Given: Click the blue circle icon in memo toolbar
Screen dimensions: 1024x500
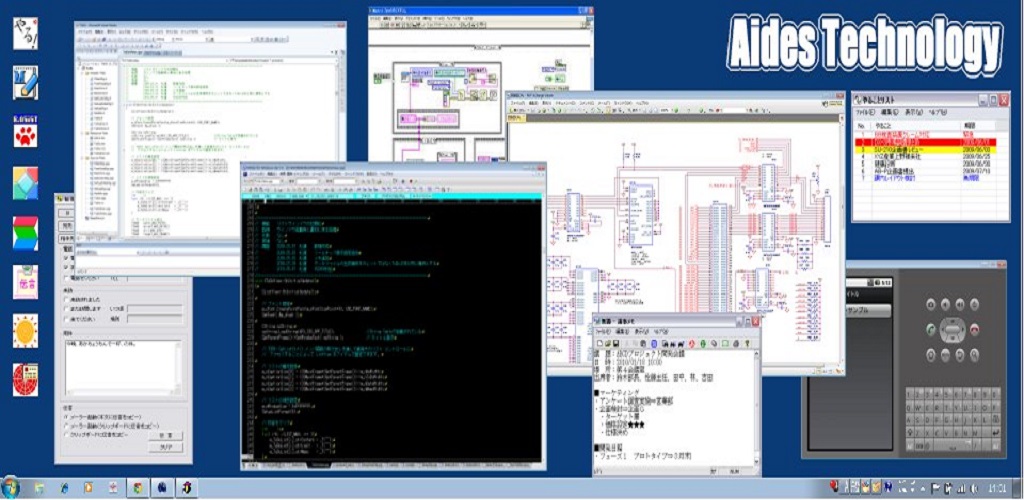Looking at the screenshot, I should pyautogui.click(x=656, y=343).
